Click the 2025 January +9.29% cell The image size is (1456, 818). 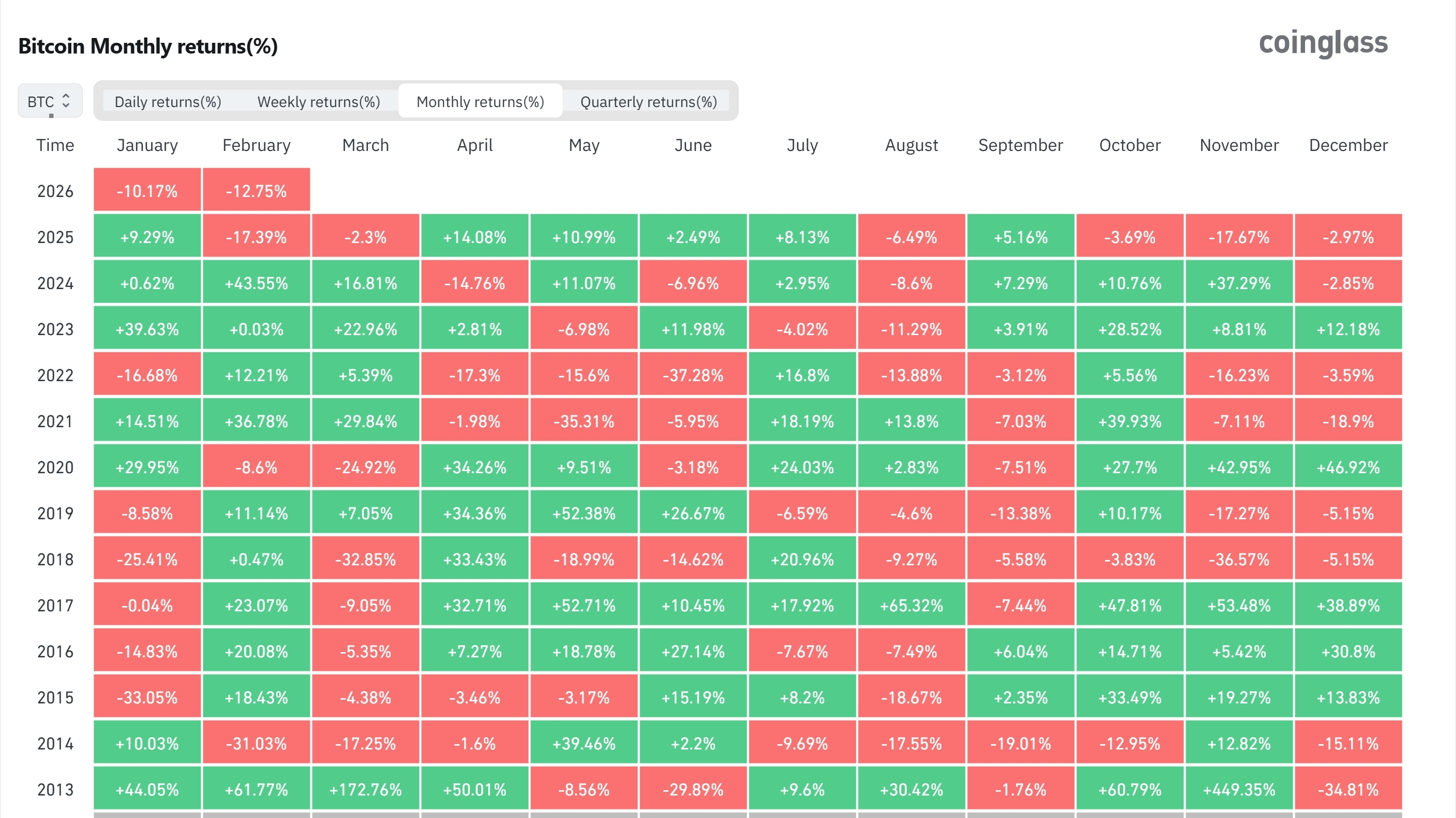click(147, 236)
